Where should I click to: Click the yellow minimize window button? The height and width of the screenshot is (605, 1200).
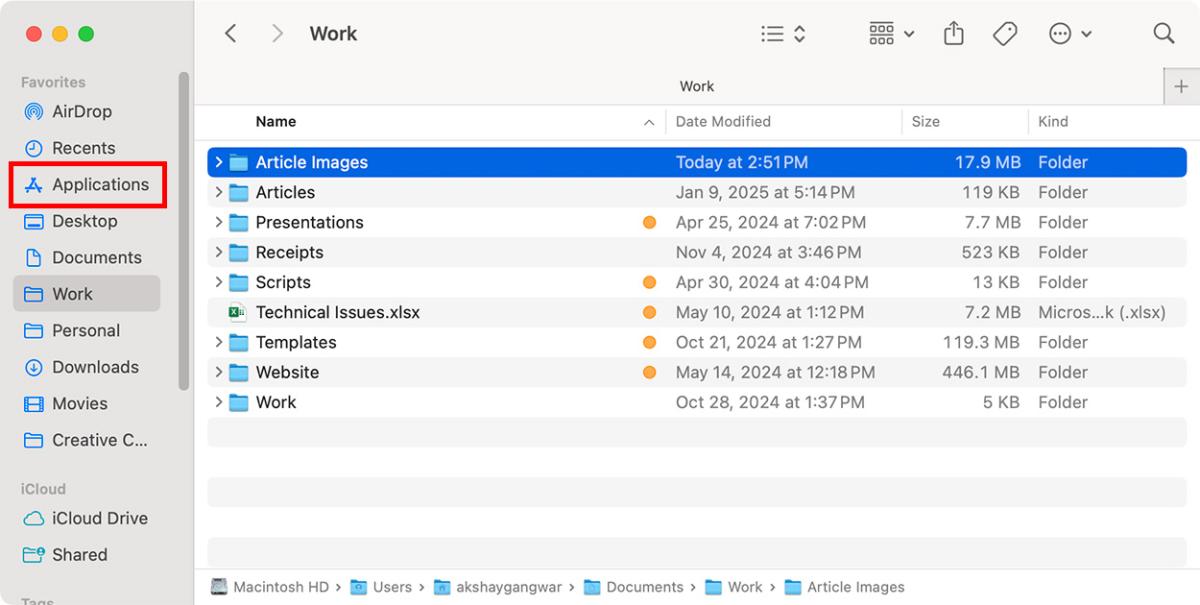tap(60, 33)
